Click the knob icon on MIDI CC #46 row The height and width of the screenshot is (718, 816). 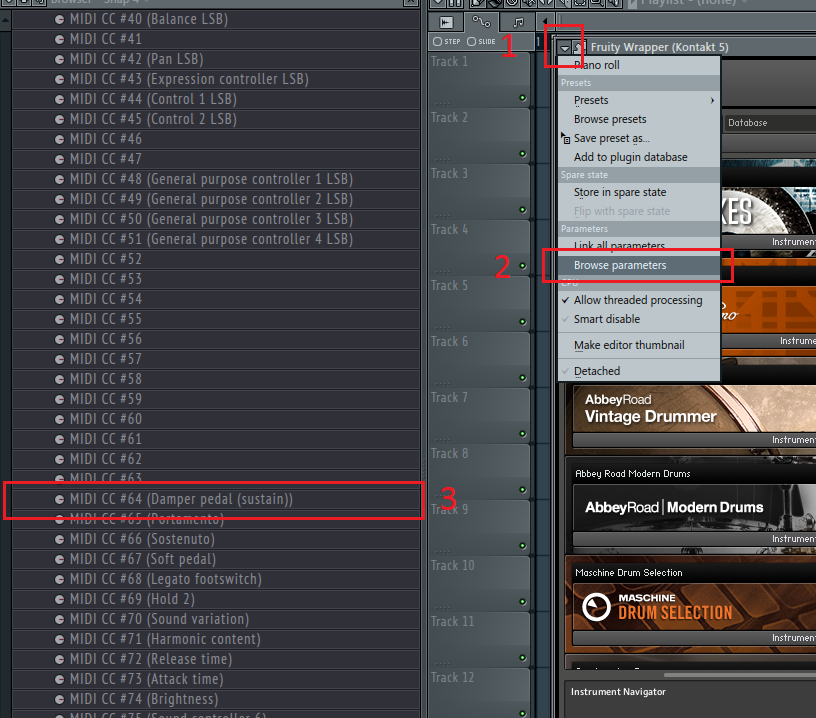click(59, 139)
